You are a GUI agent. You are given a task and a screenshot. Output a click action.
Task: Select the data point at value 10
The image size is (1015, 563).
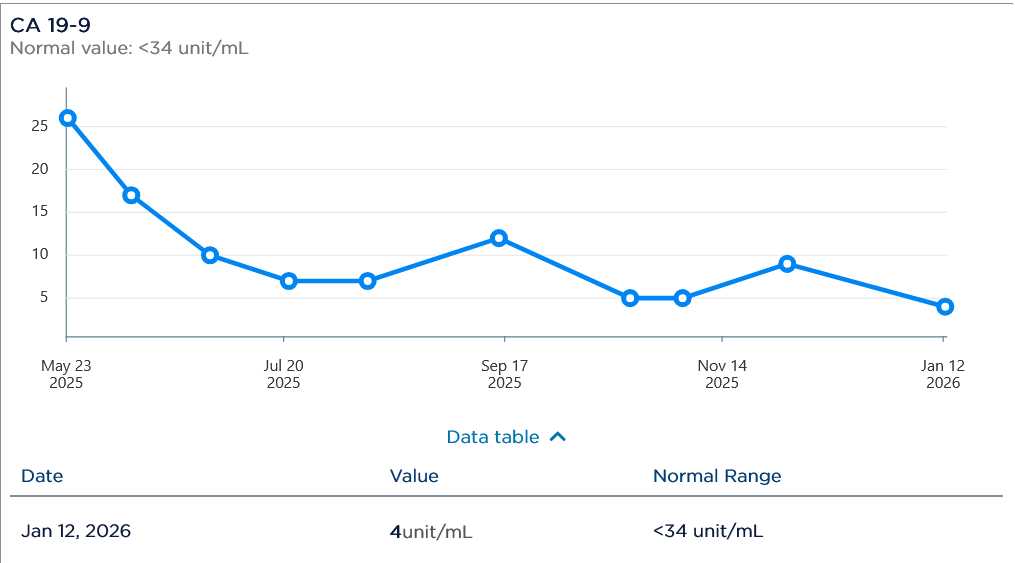(210, 255)
